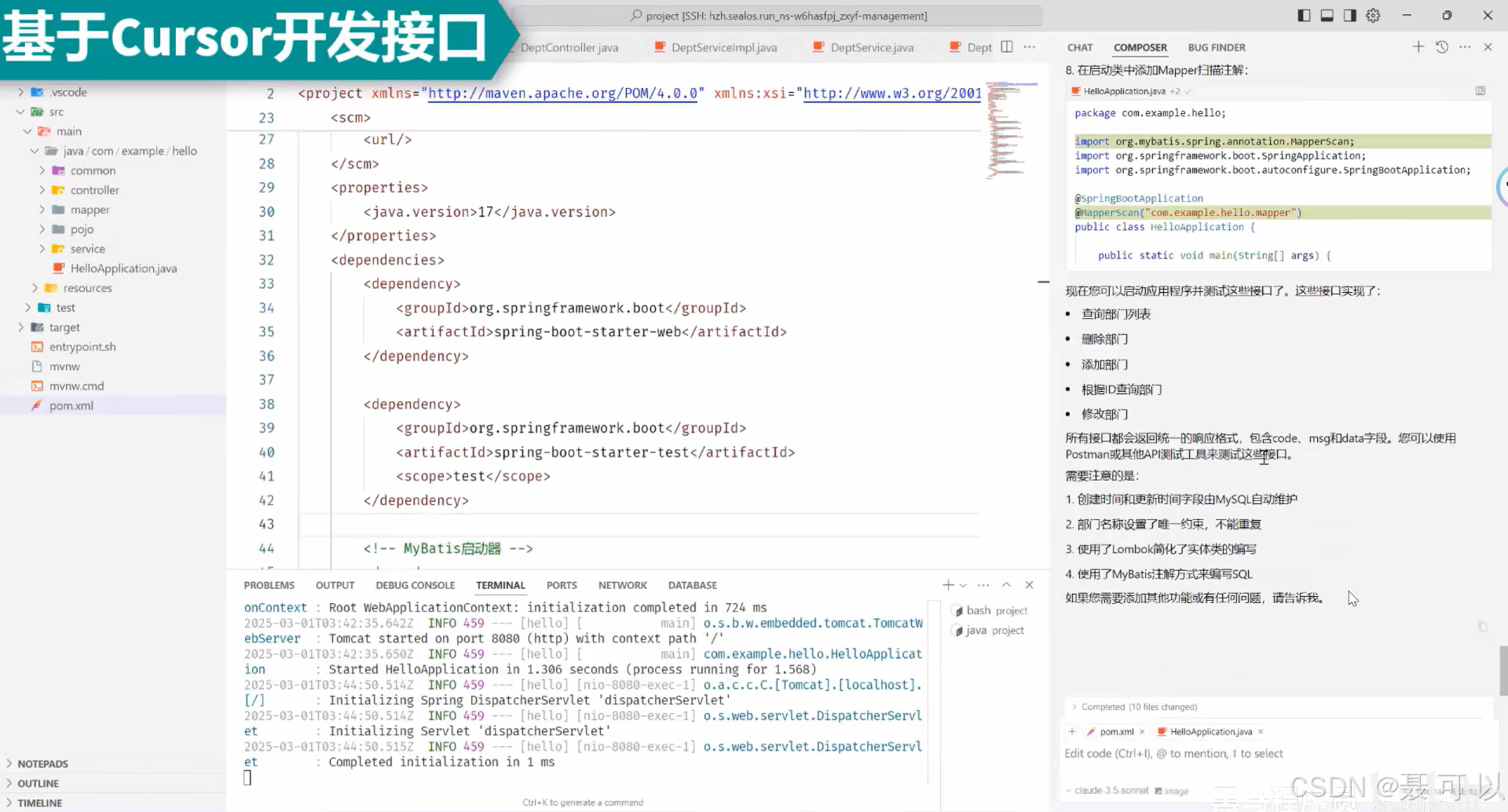Open HelloApplication.java in explorer

(x=123, y=269)
